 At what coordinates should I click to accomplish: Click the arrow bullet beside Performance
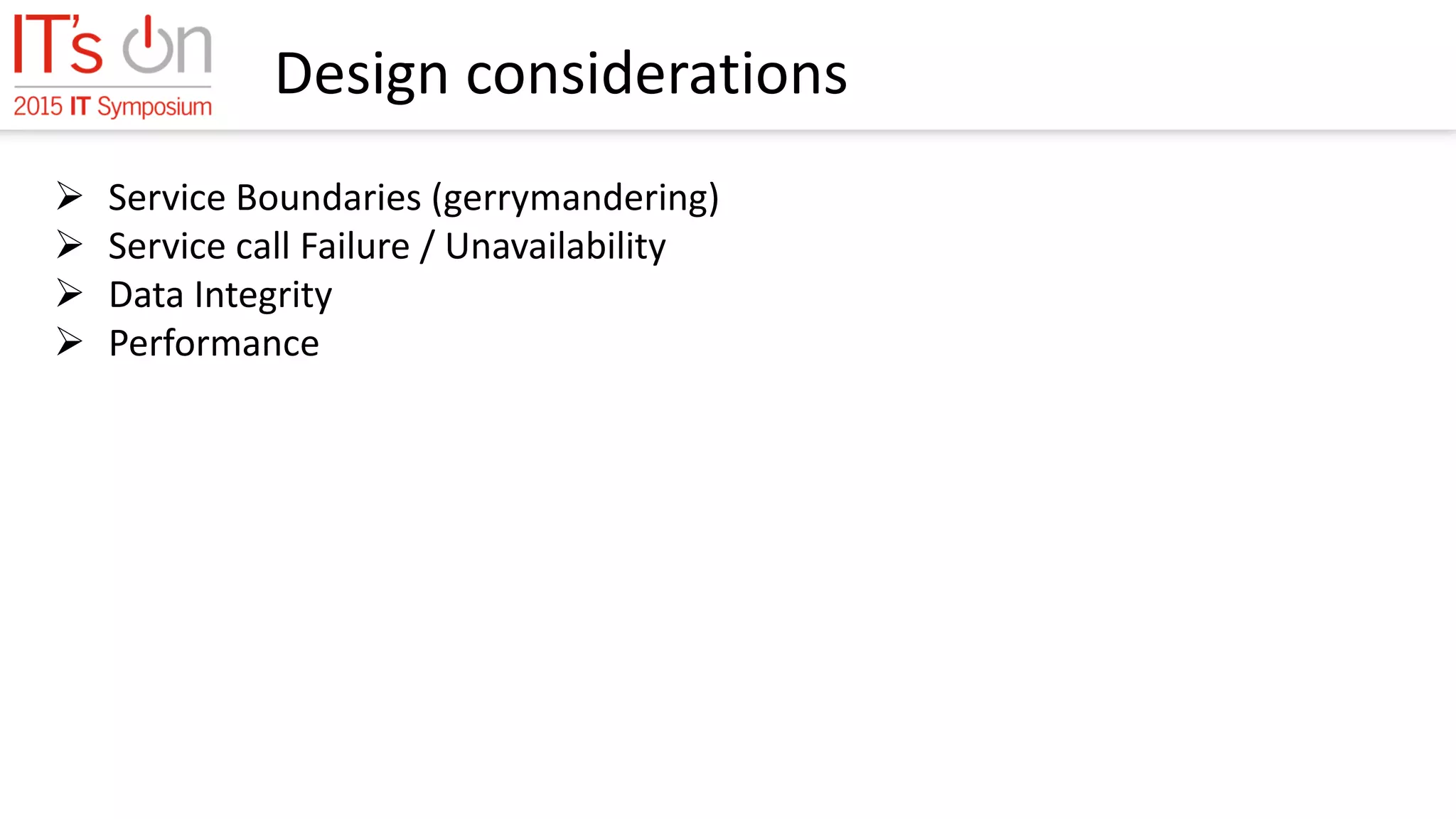(x=70, y=342)
